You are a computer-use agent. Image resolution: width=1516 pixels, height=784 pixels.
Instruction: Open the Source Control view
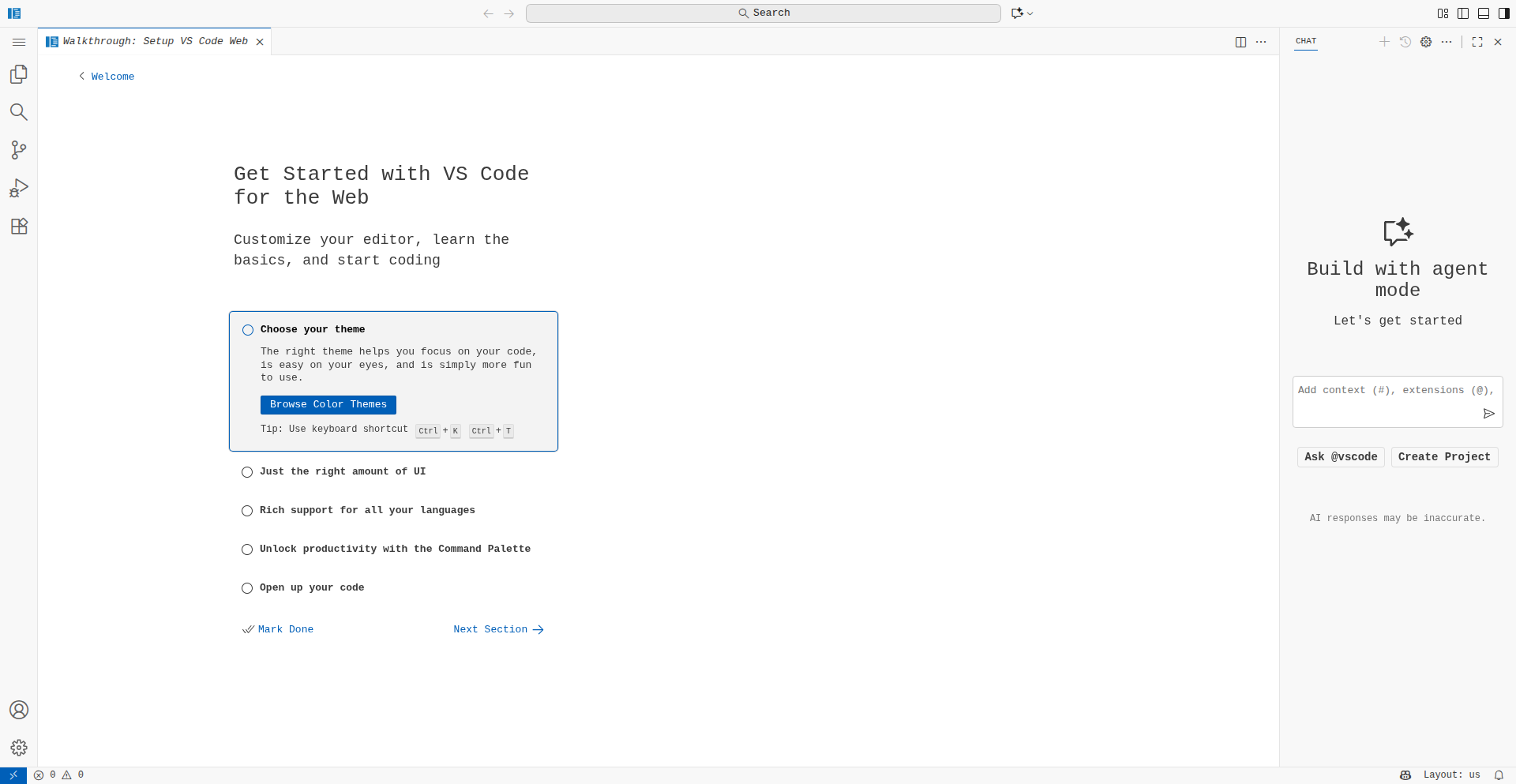[19, 150]
